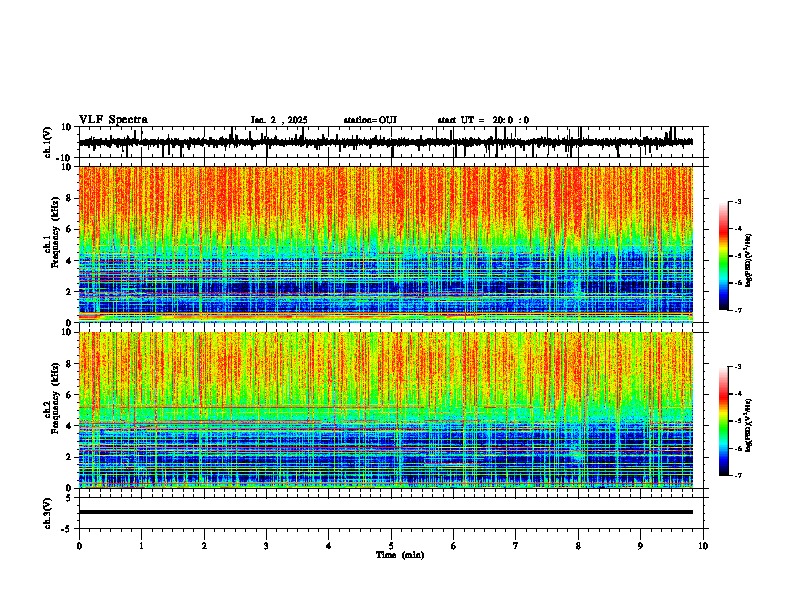
Task: Click inside the ch.1 spectrogram panel
Action: [x=385, y=244]
